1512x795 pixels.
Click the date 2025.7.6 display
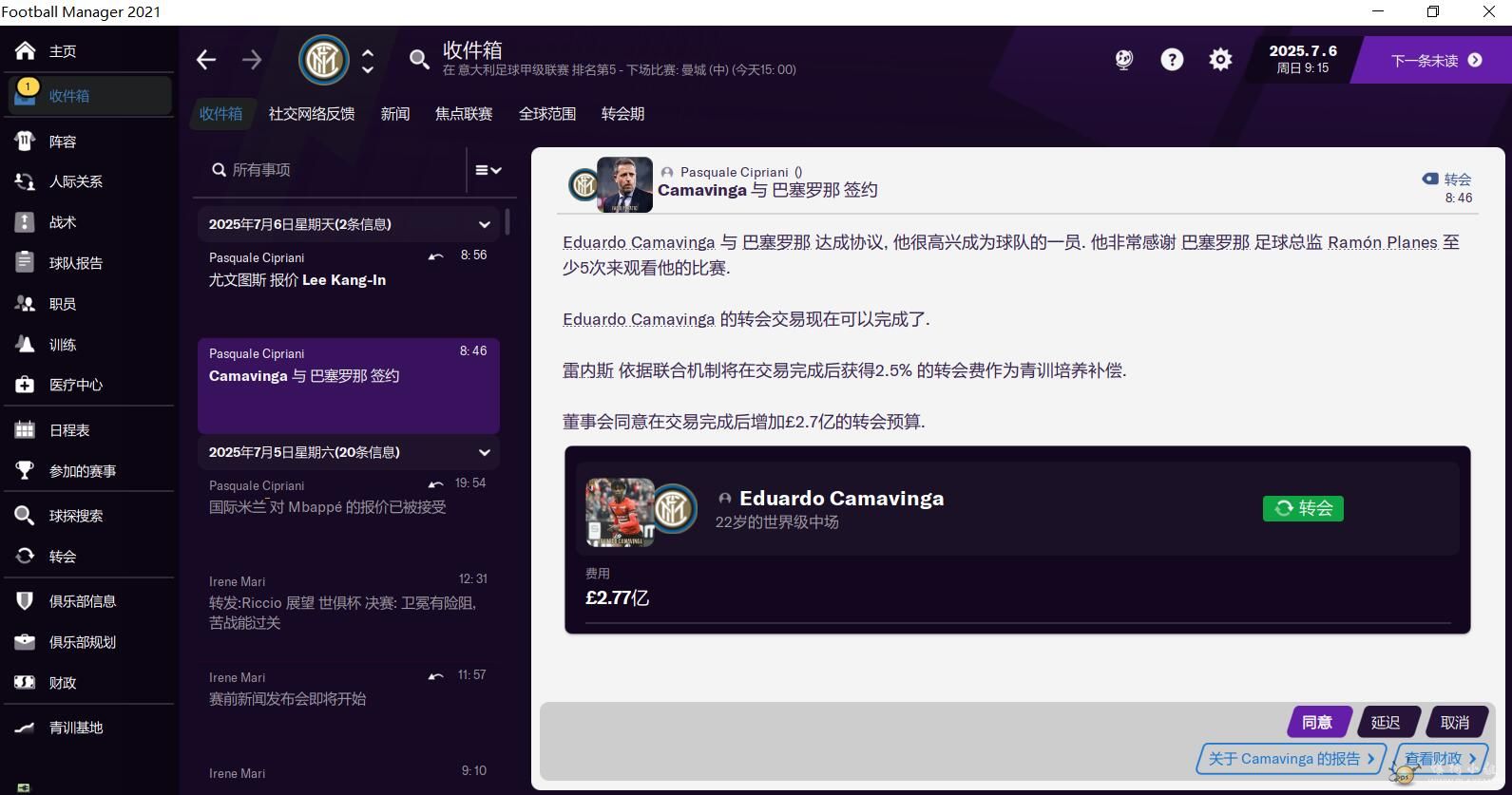1303,51
